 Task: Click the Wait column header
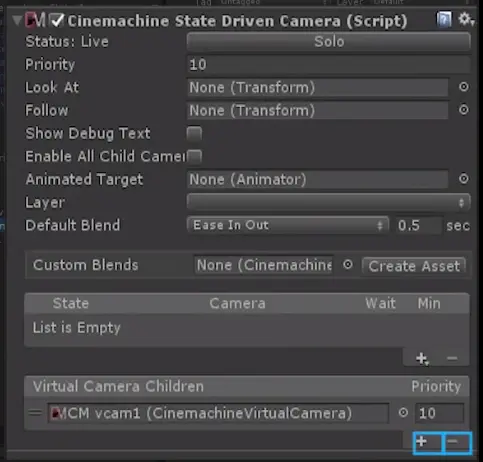(380, 304)
